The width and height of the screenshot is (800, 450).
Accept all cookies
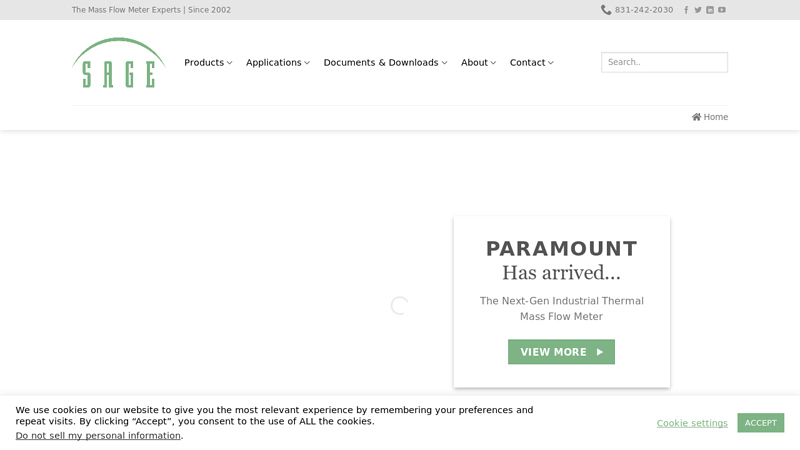tap(761, 423)
